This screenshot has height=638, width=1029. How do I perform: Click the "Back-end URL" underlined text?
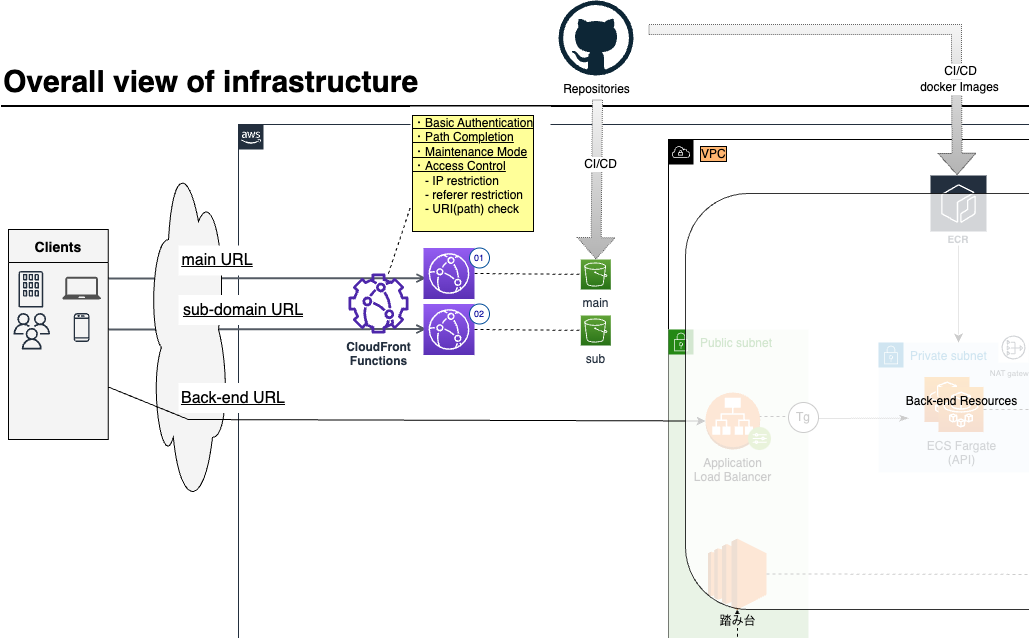click(231, 397)
